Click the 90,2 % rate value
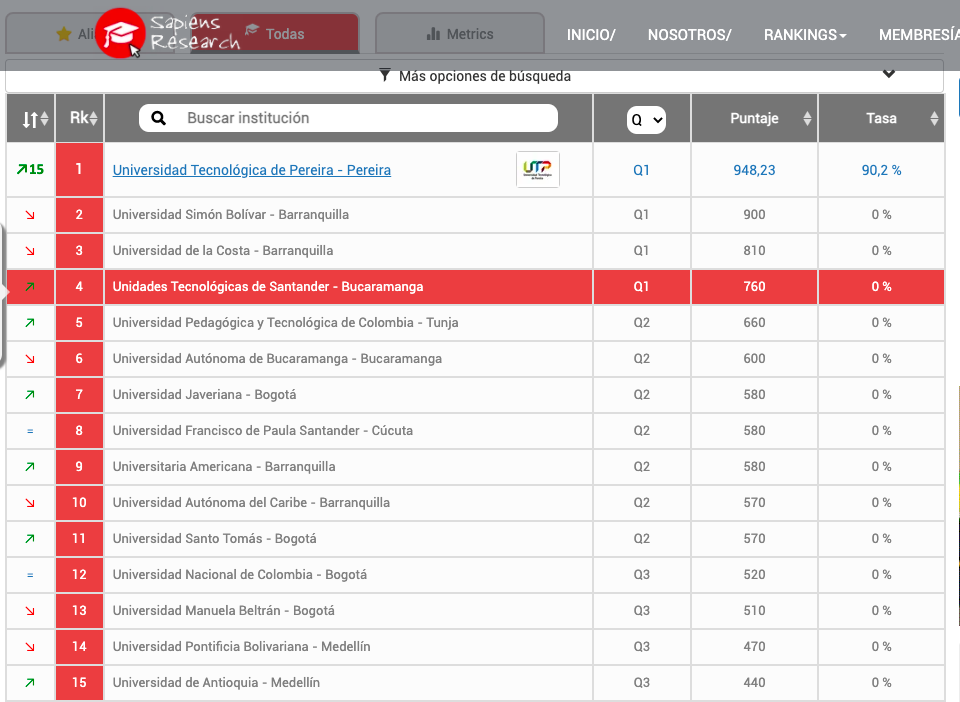 point(881,170)
